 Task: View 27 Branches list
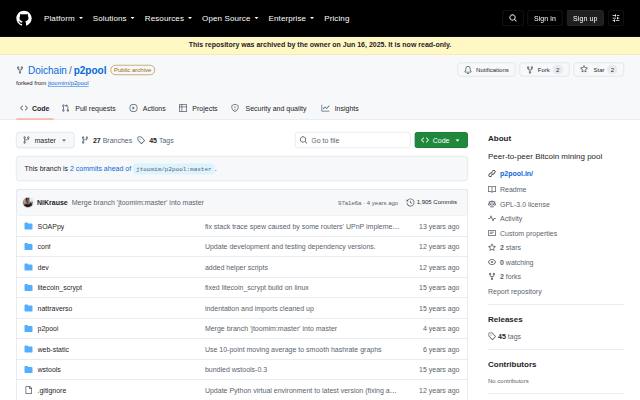107,140
